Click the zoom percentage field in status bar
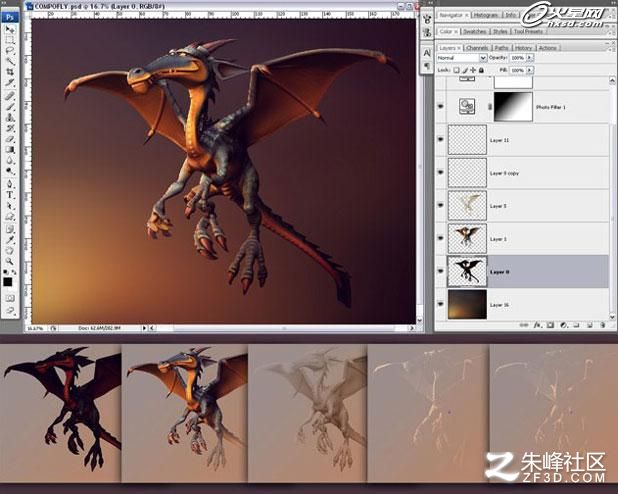The image size is (618, 494). 35,328
